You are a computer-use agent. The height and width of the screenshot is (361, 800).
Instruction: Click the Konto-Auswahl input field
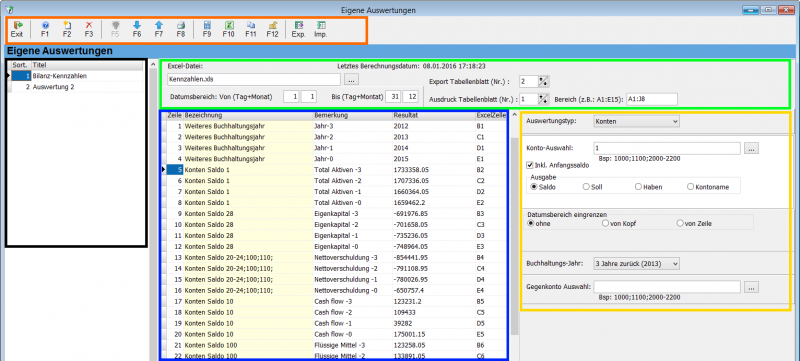coord(667,148)
